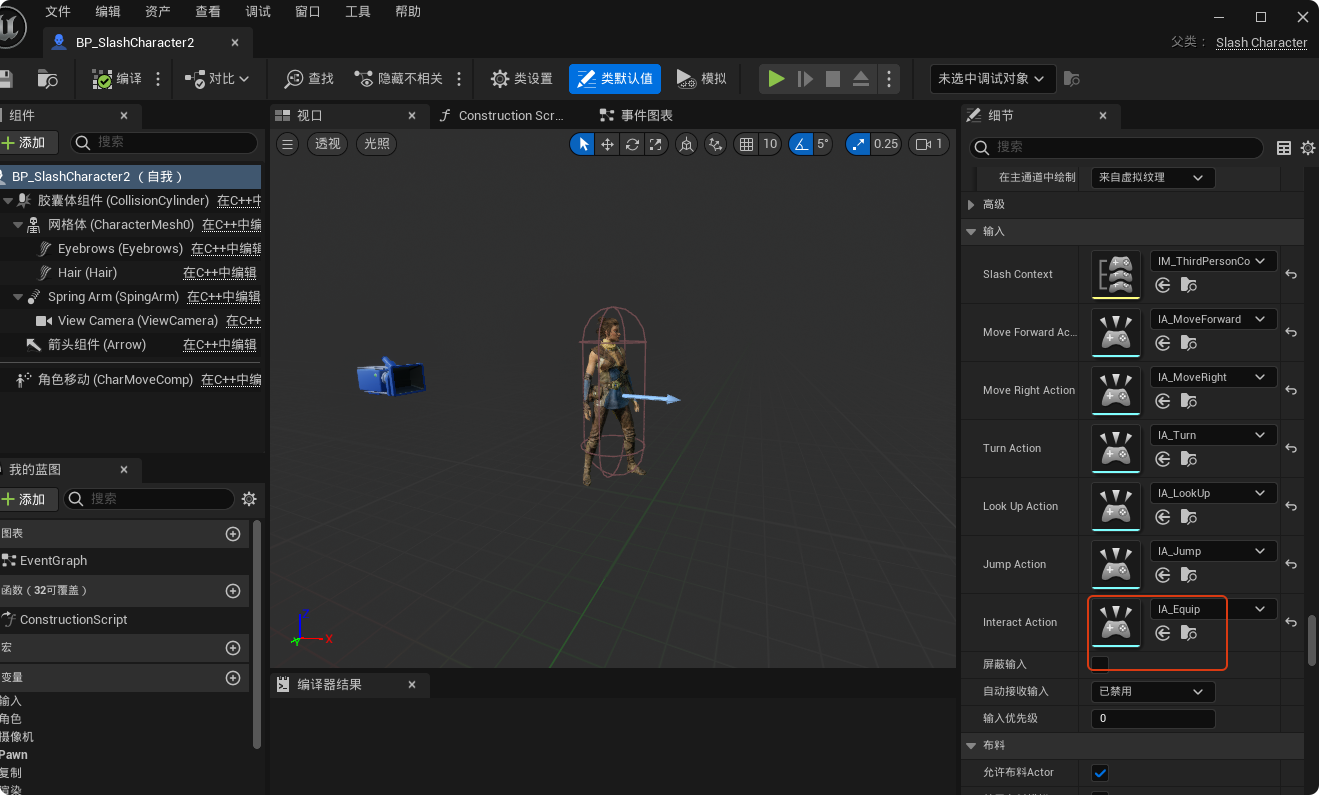The image size is (1319, 795).
Task: Expand the Advanced (高级) section
Action: point(970,204)
